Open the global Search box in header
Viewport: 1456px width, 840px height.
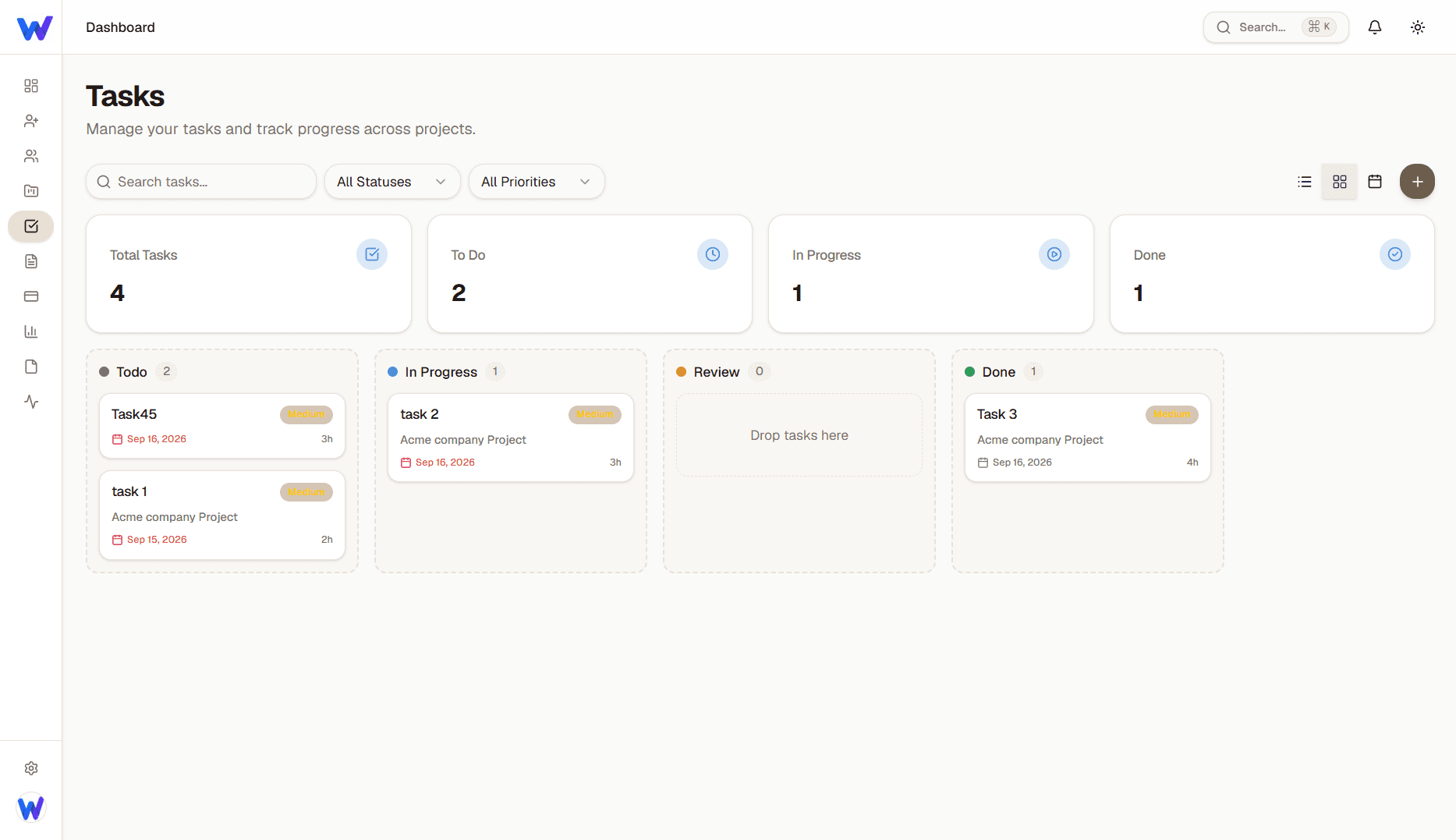(1276, 27)
